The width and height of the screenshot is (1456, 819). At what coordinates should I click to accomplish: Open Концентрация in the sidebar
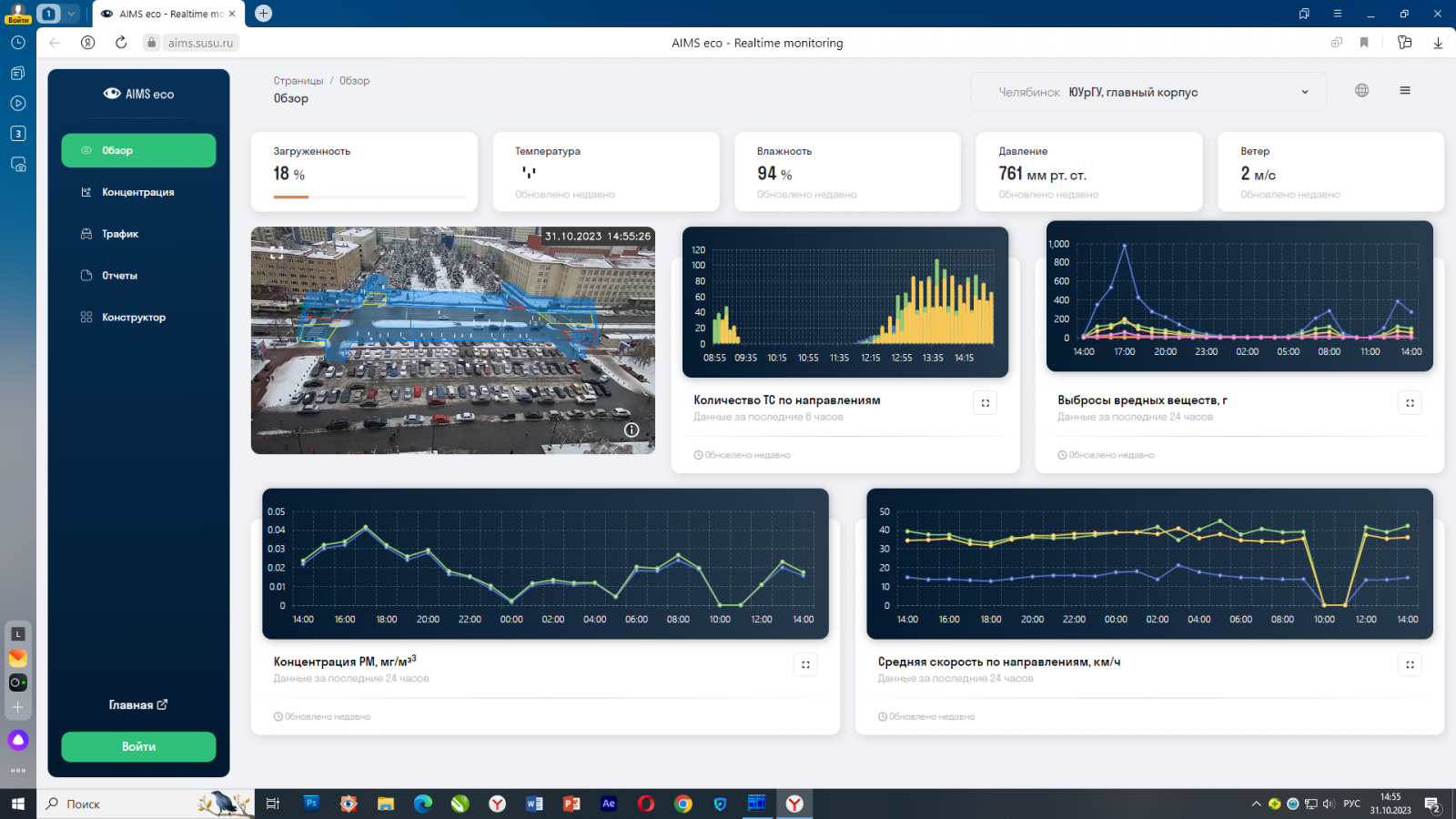click(x=137, y=192)
